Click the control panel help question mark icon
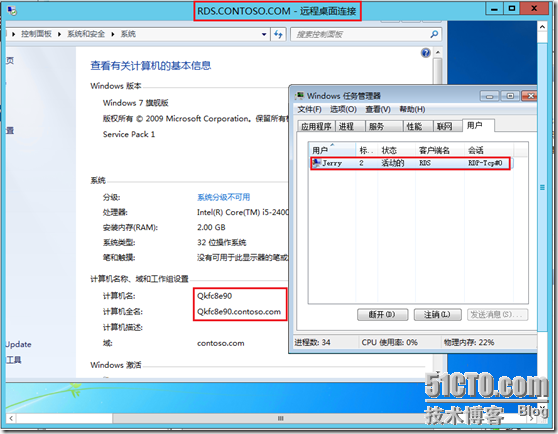 click(426, 53)
